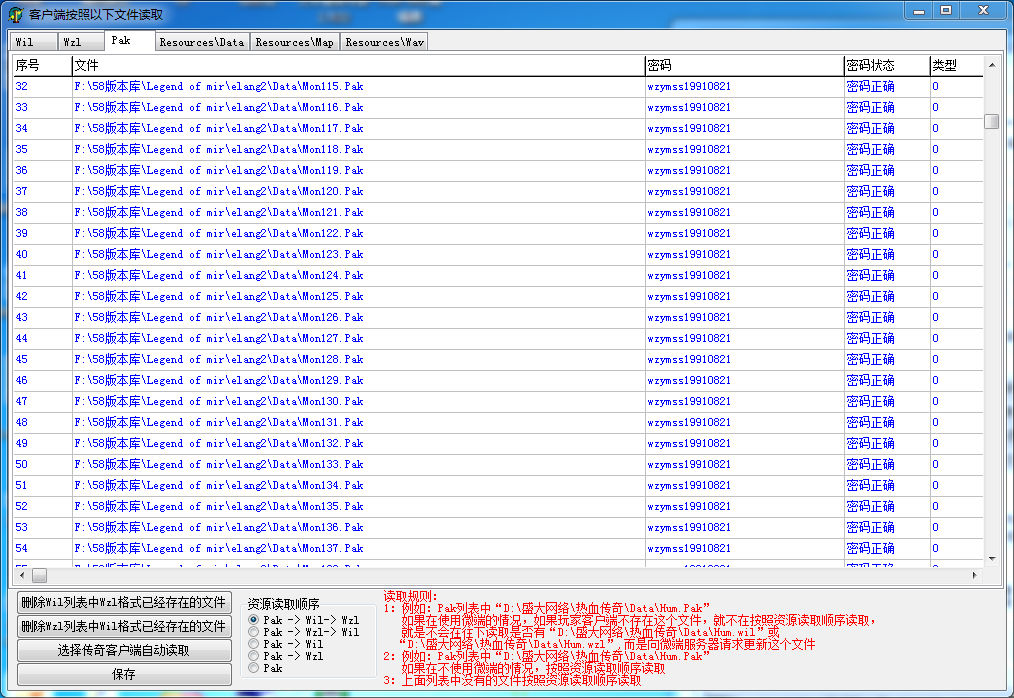The width and height of the screenshot is (1014, 698).
Task: Sort by the 文件 column header
Action: coord(358,65)
